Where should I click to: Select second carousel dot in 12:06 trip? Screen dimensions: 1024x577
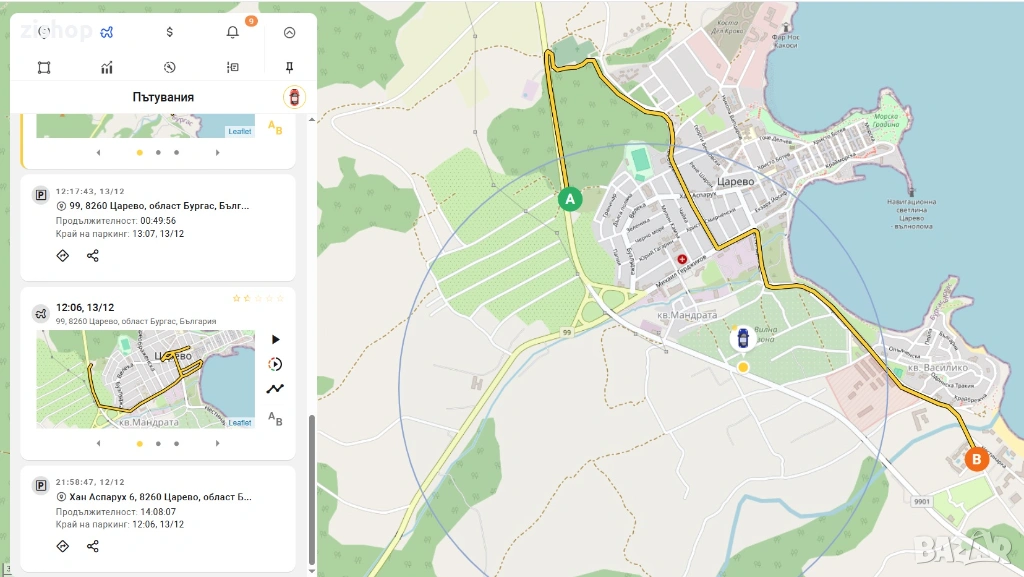[158, 443]
